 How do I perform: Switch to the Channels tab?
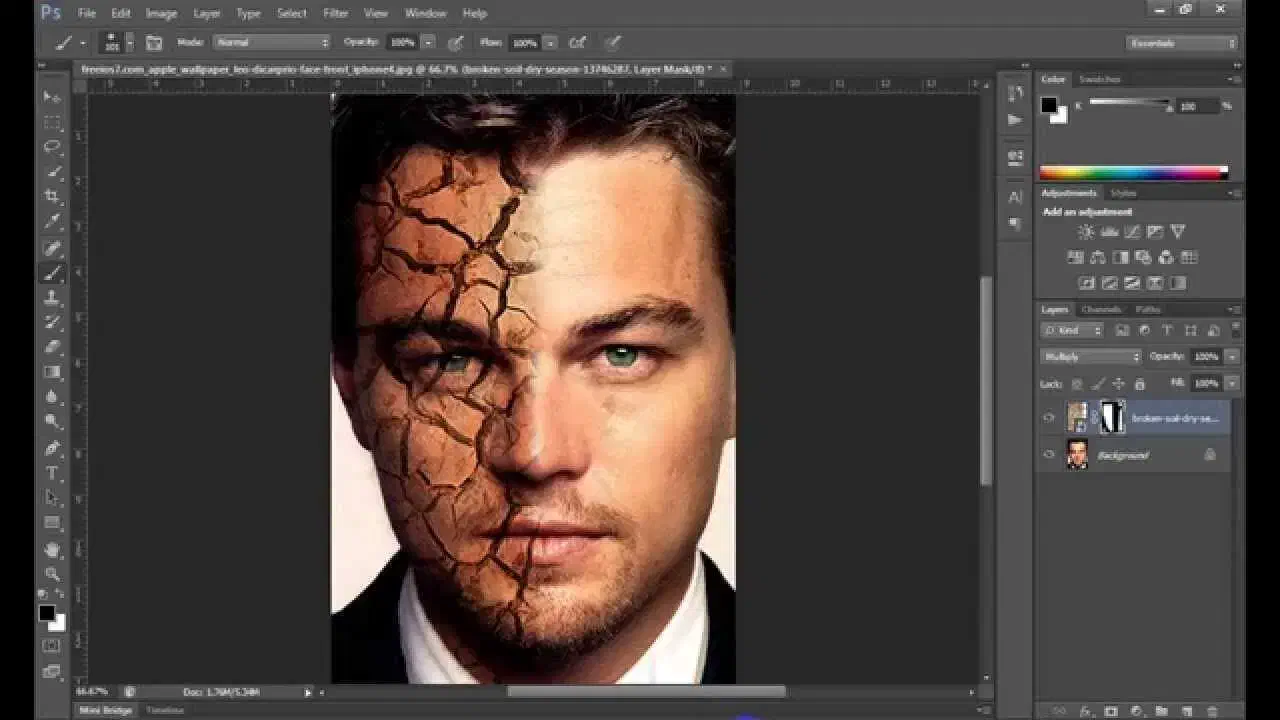tap(1101, 310)
